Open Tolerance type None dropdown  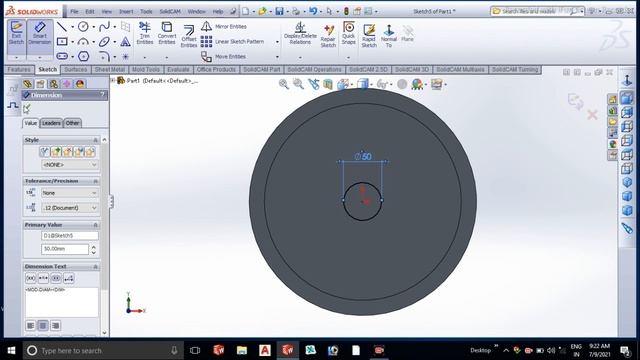70,193
